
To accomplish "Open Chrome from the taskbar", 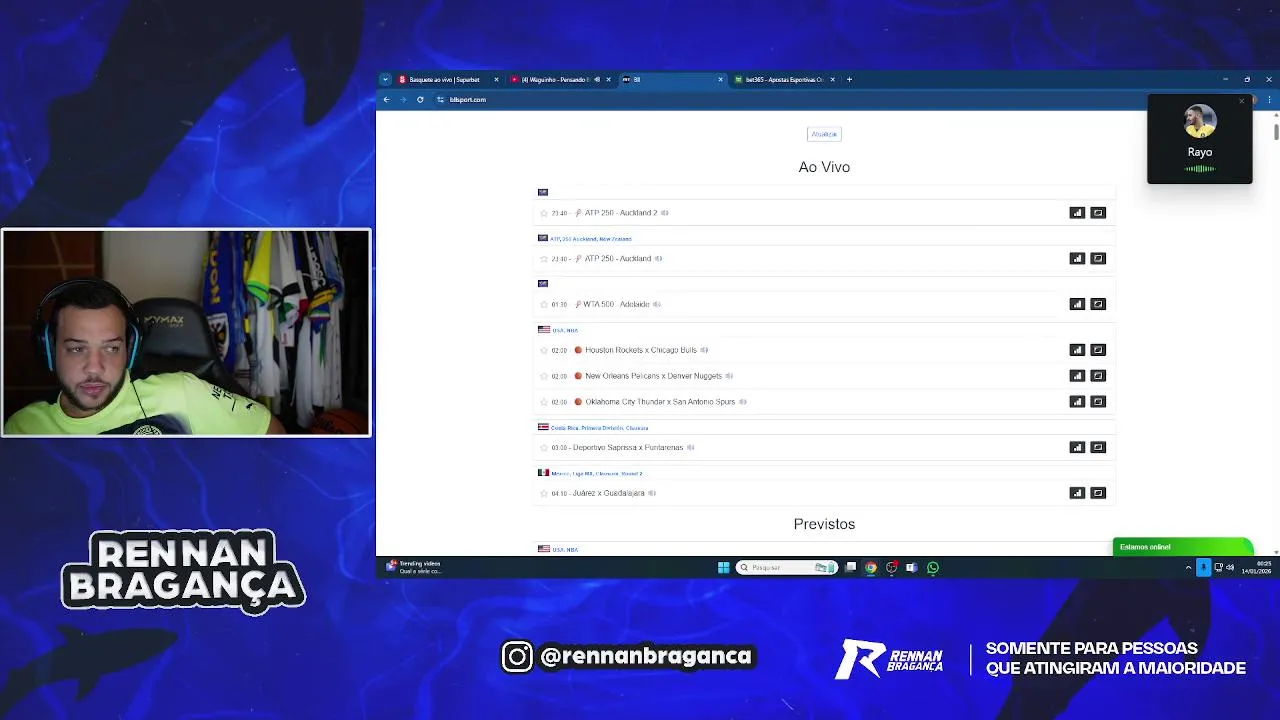I will (871, 567).
